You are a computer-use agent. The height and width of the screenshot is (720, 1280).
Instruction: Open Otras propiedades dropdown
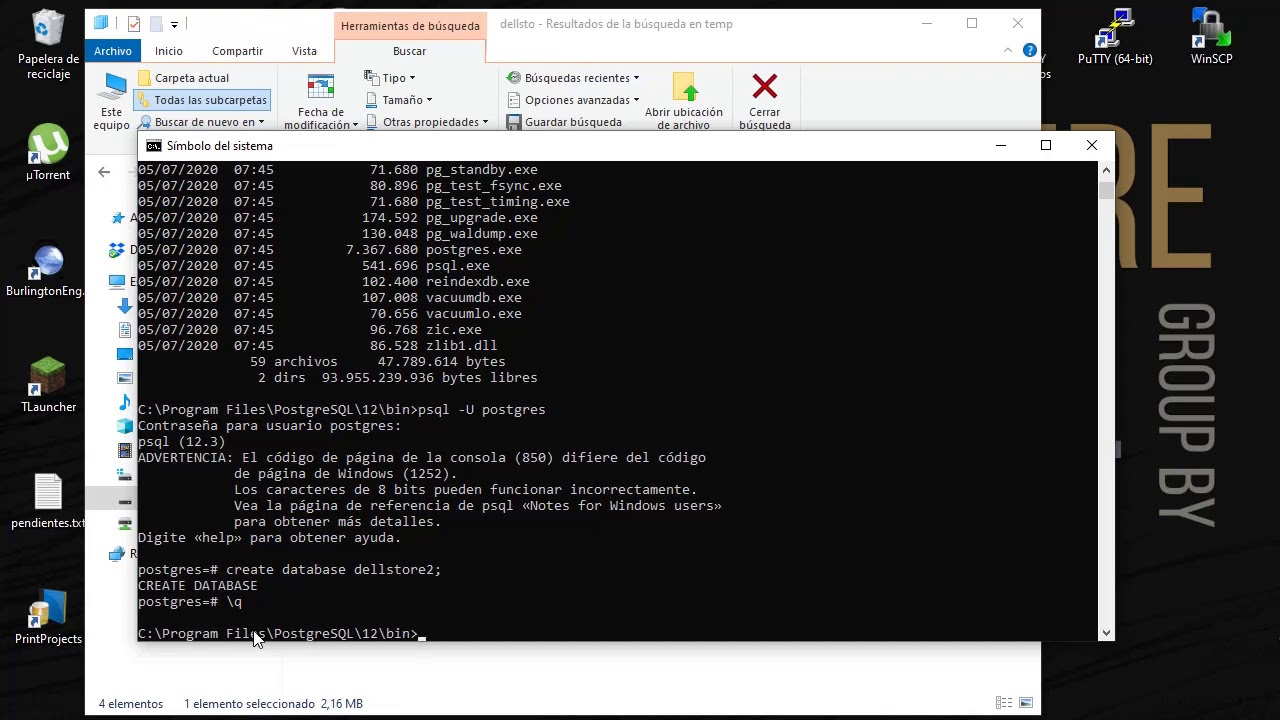point(427,122)
